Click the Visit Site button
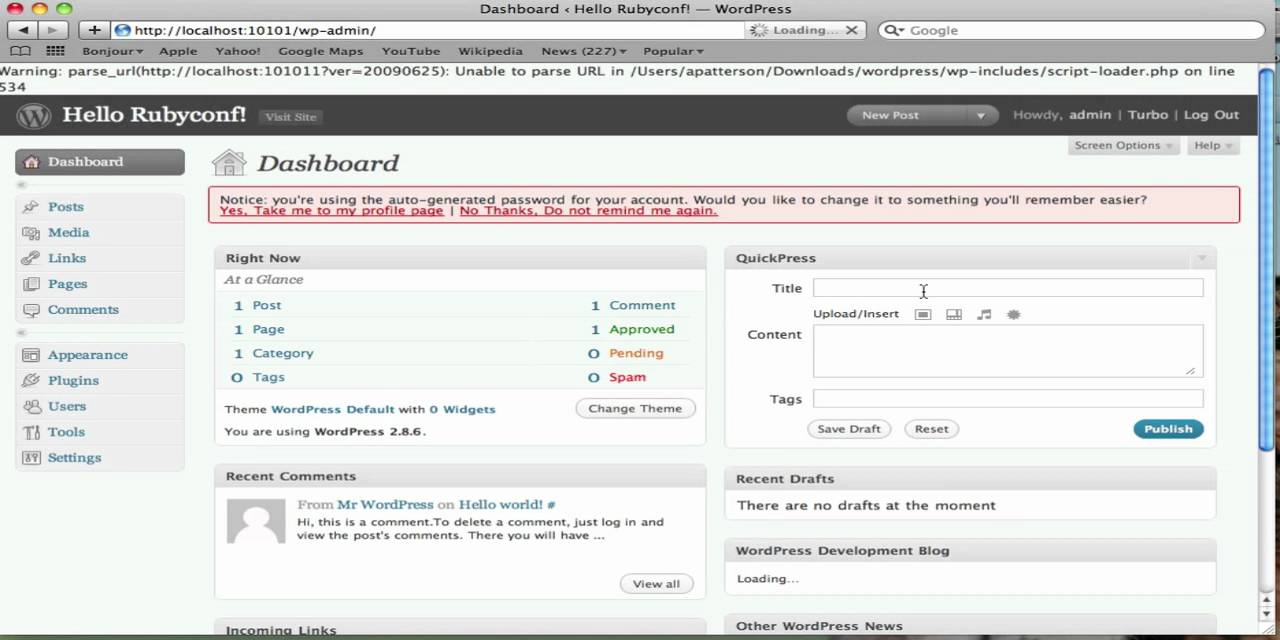 click(x=291, y=117)
